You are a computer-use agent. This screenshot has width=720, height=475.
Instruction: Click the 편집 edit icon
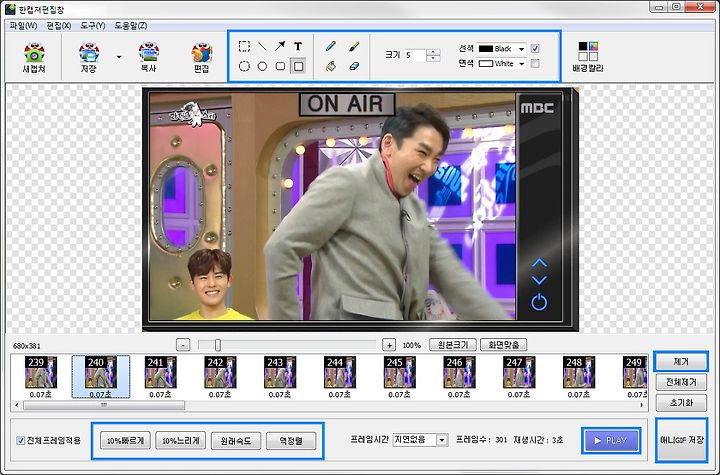coord(202,57)
